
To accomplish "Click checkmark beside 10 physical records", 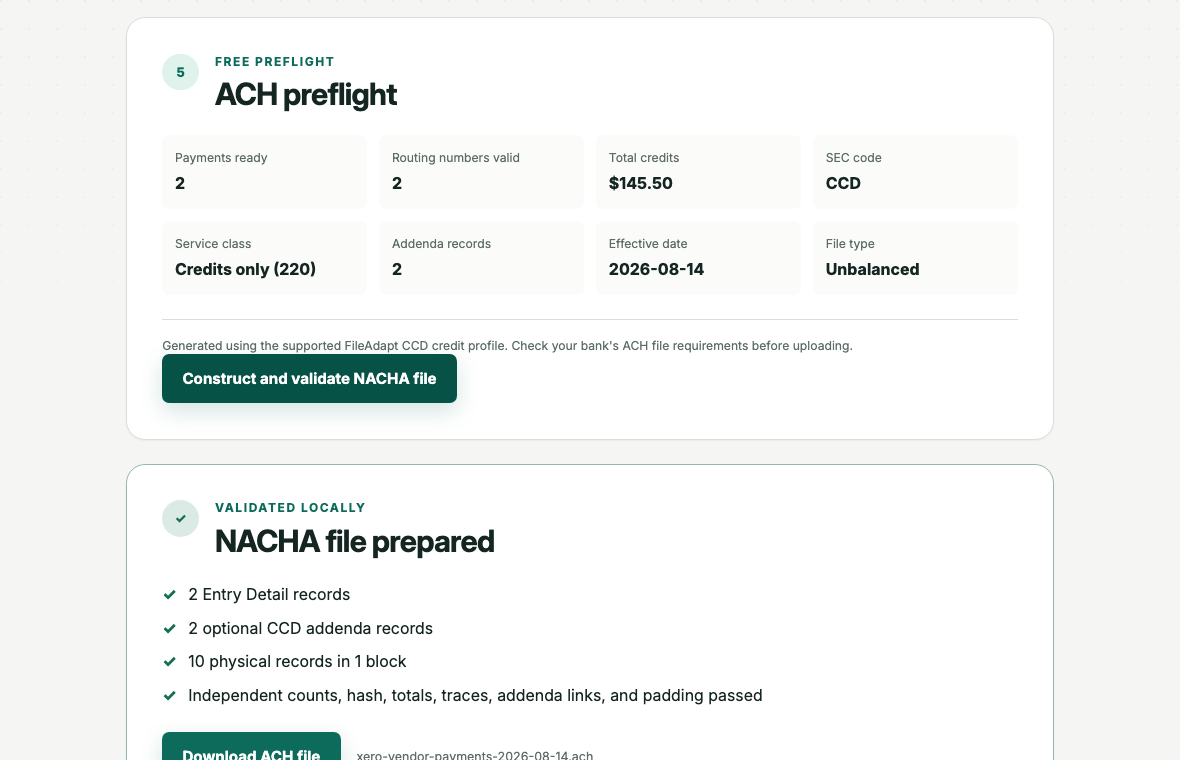I will [x=169, y=661].
